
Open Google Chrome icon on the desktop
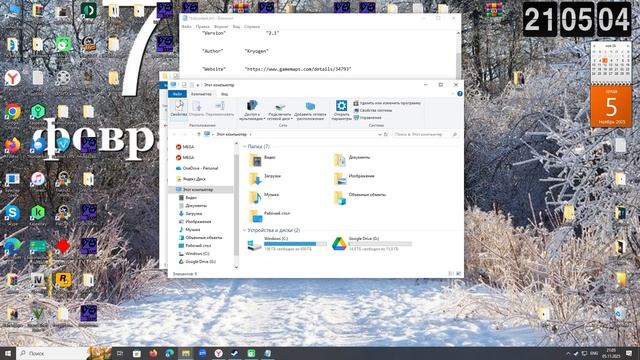[13, 111]
